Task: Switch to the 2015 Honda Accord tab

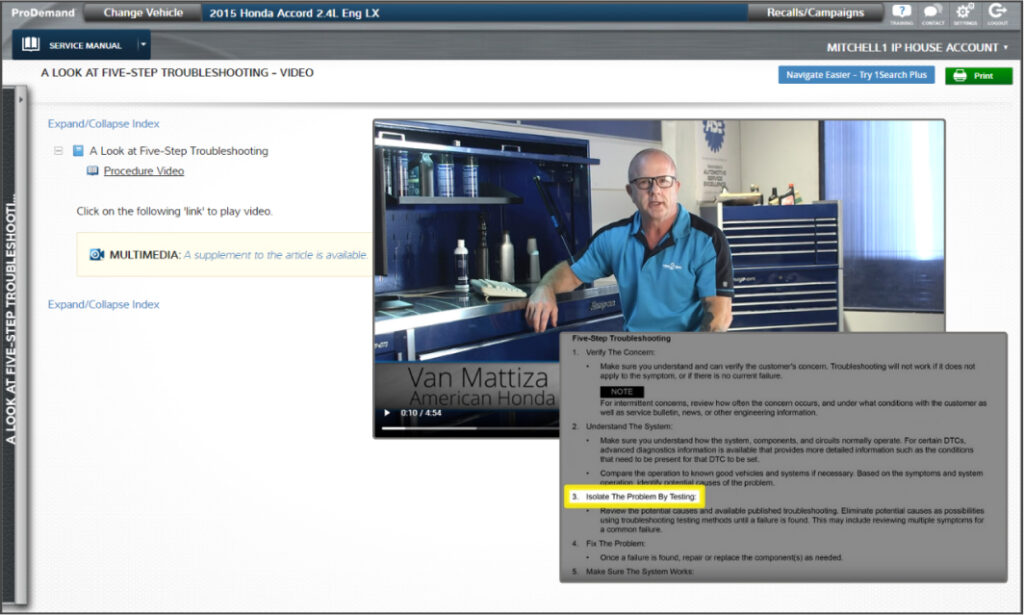Action: pyautogui.click(x=300, y=13)
